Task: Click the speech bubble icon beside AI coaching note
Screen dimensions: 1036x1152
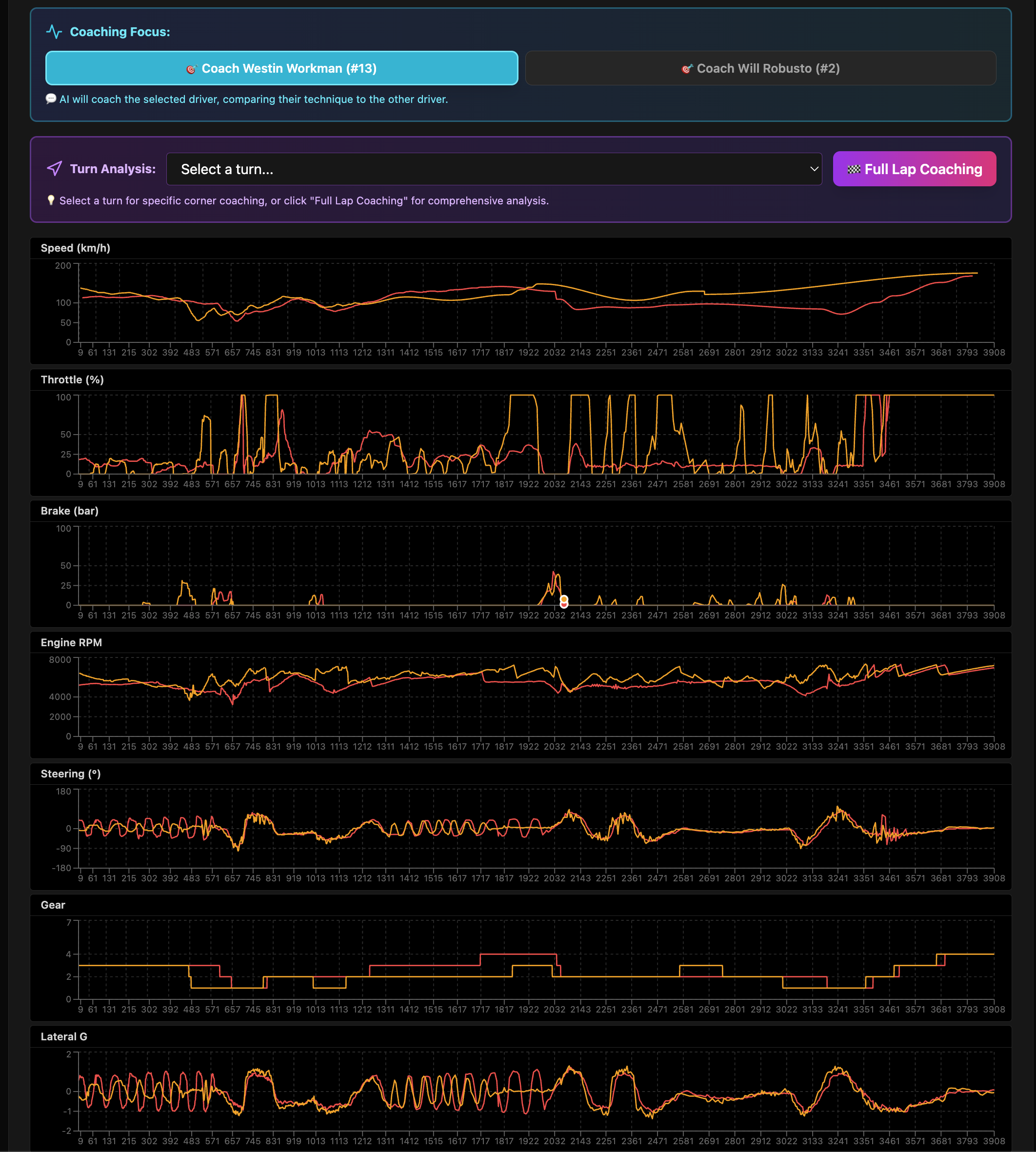Action: click(x=51, y=99)
